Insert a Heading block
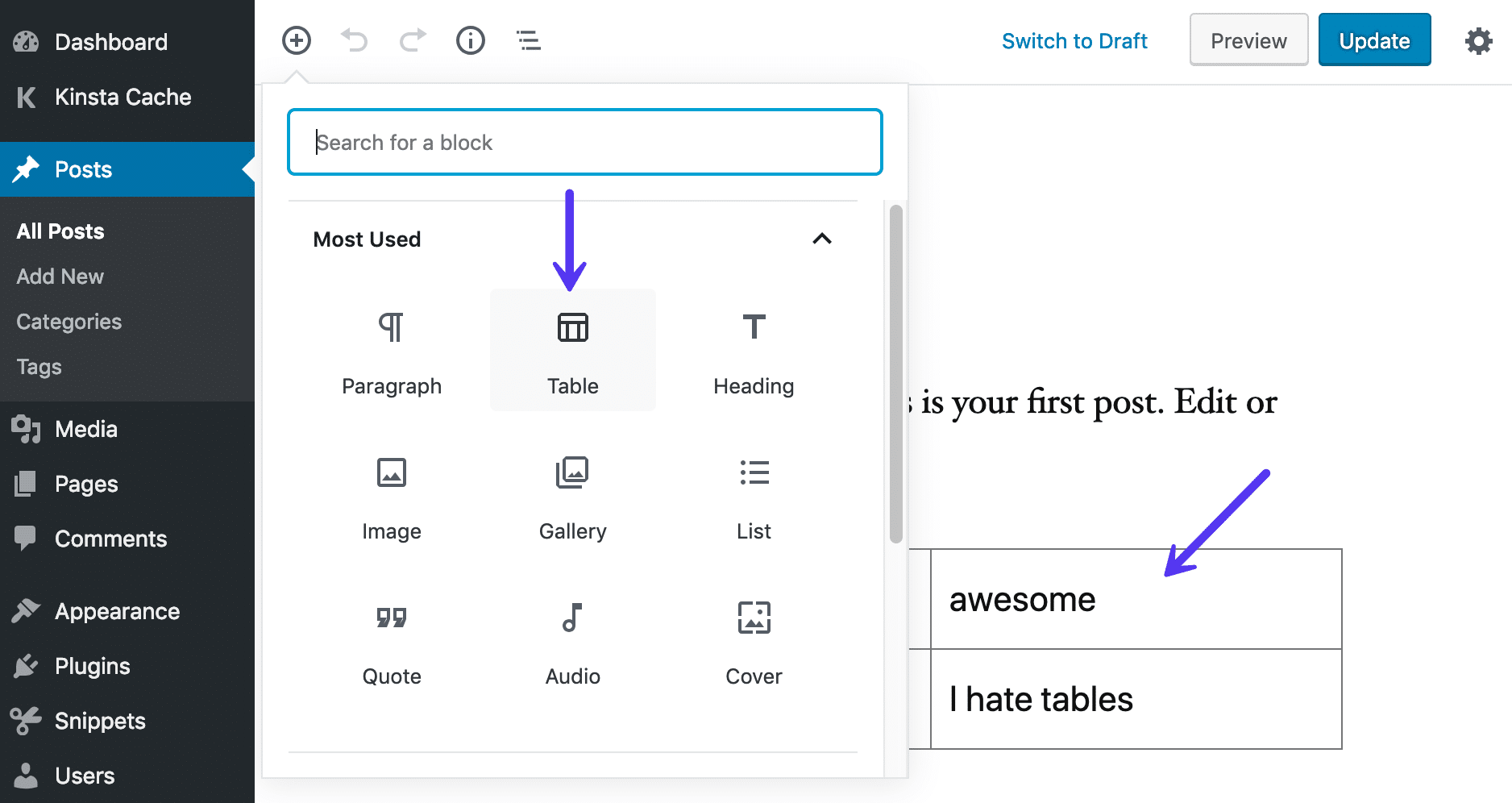The height and width of the screenshot is (803, 1512). tap(753, 350)
